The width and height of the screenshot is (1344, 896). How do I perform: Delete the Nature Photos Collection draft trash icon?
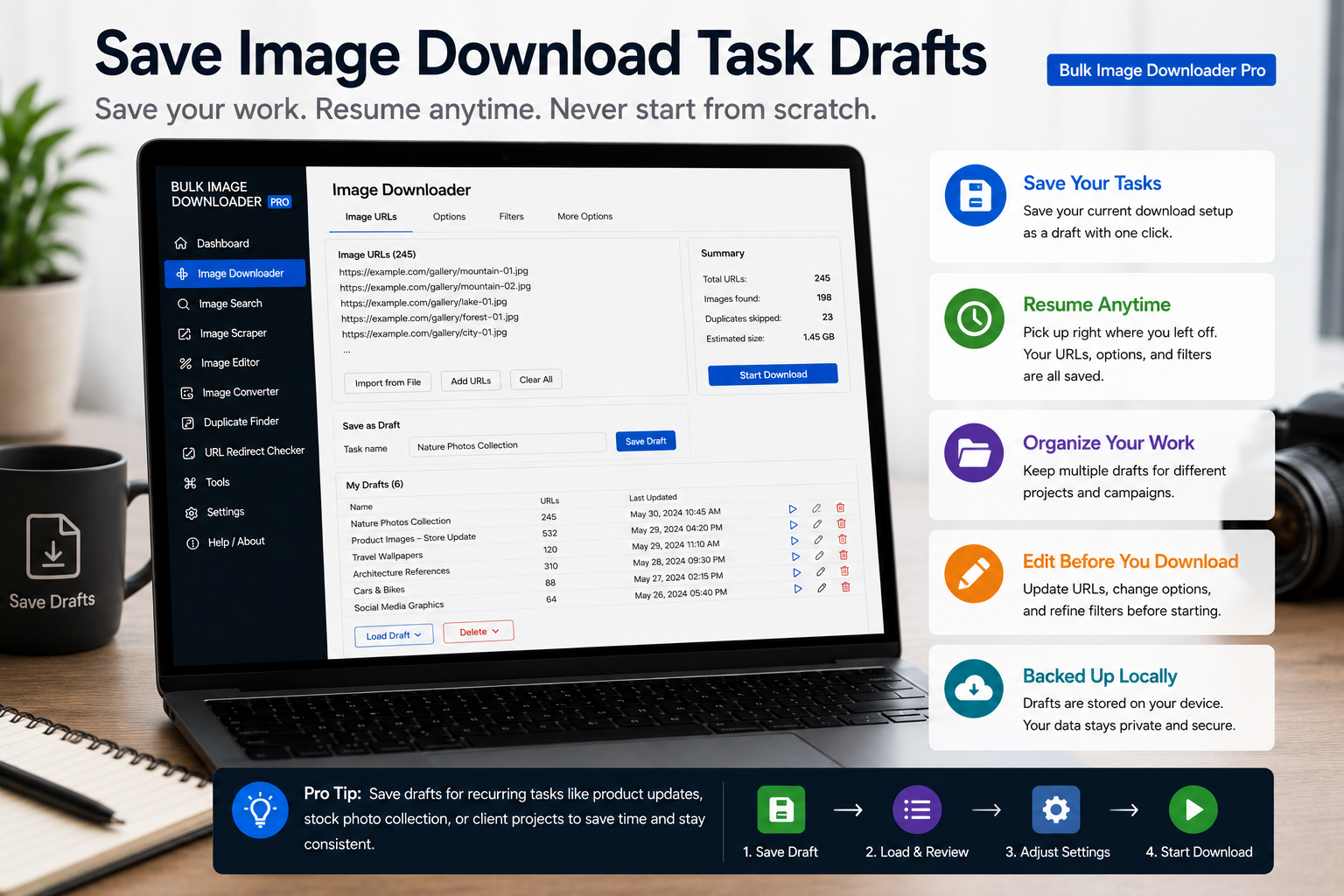point(840,507)
